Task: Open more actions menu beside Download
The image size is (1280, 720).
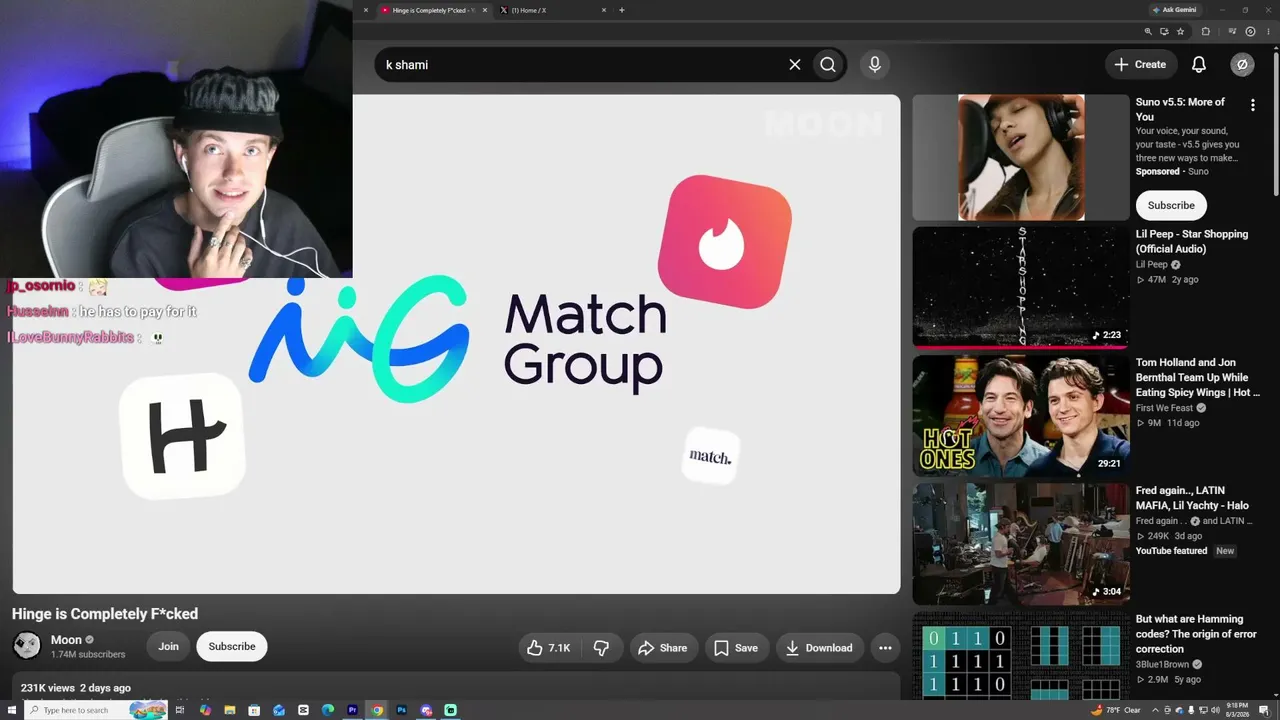Action: [885, 648]
